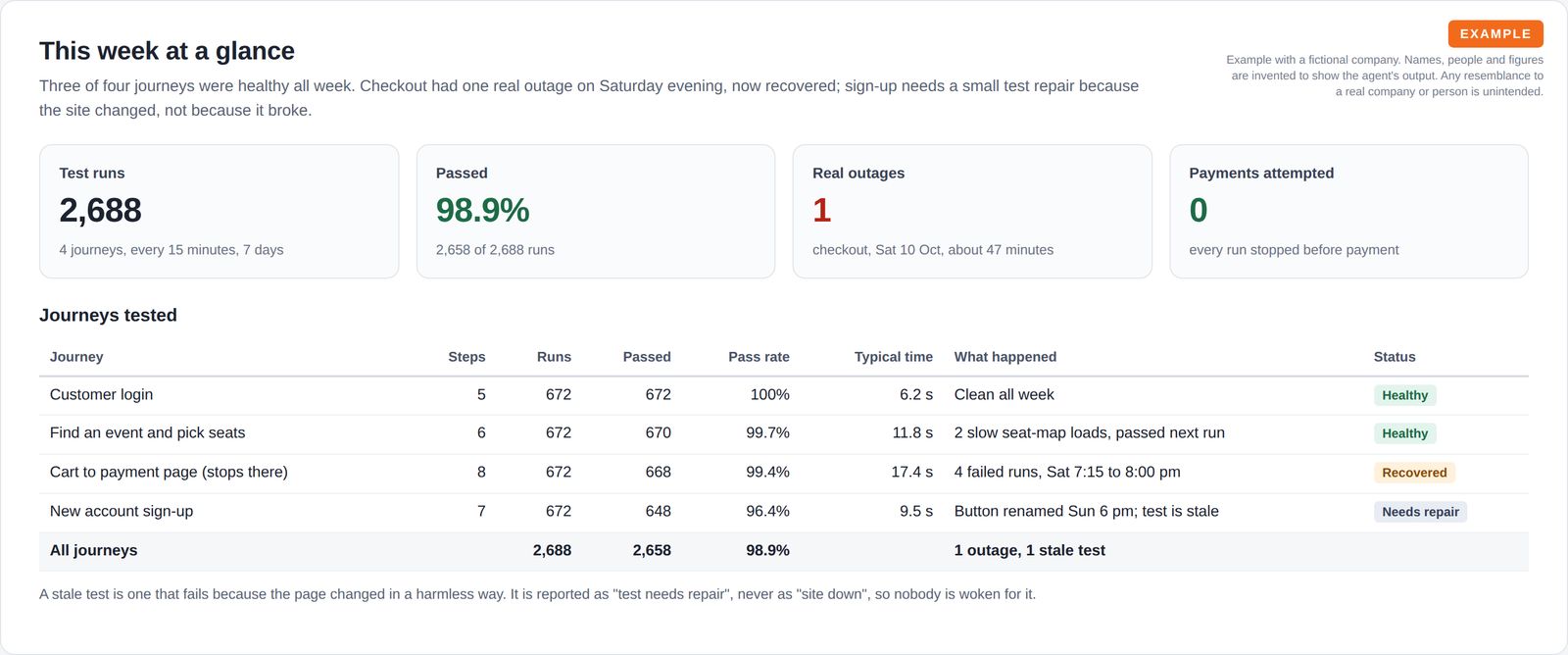Click the 100% pass rate cell
Viewport: 1568px width, 655px height.
[x=769, y=395]
